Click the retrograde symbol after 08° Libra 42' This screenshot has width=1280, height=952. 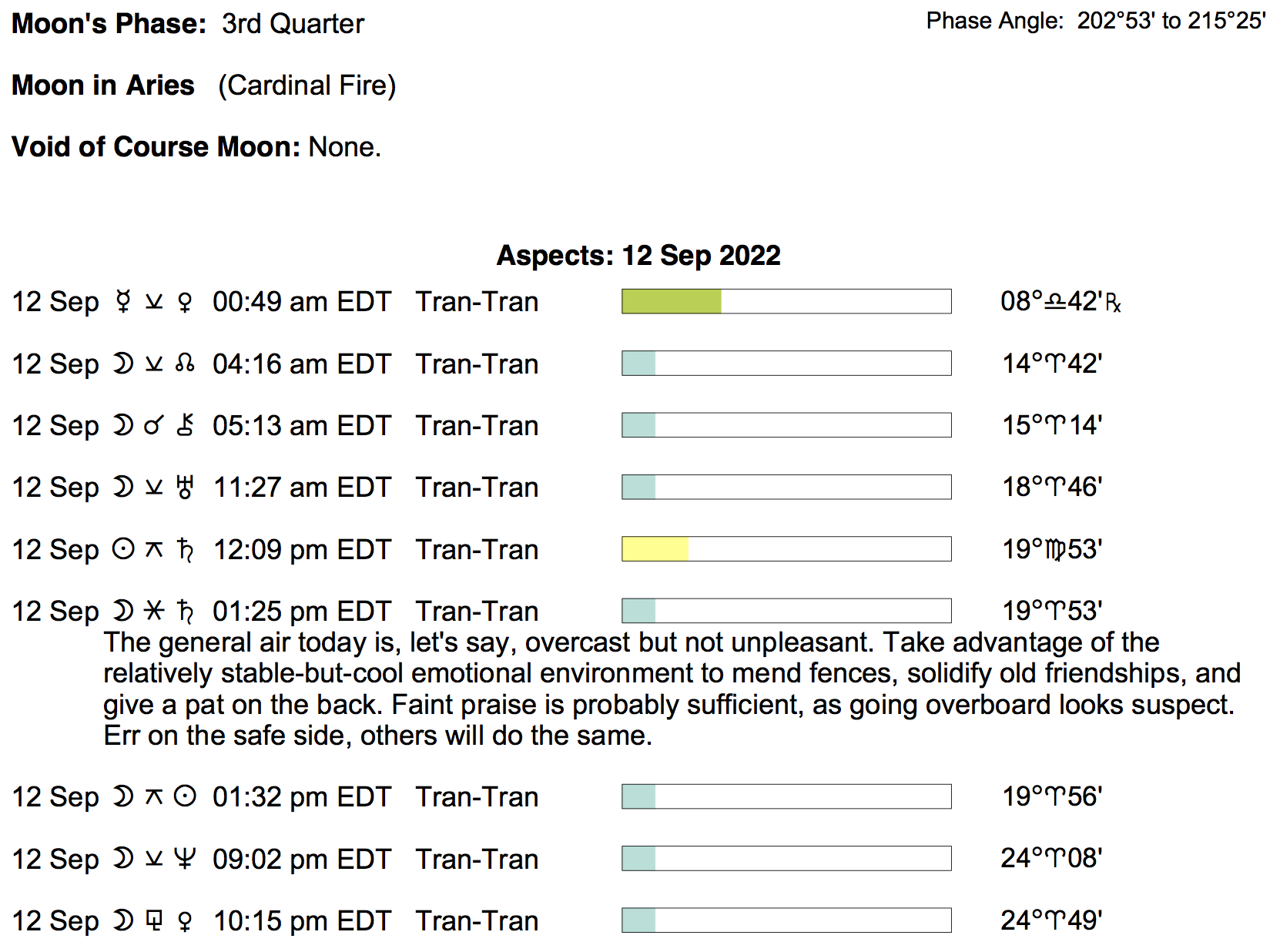click(1113, 303)
